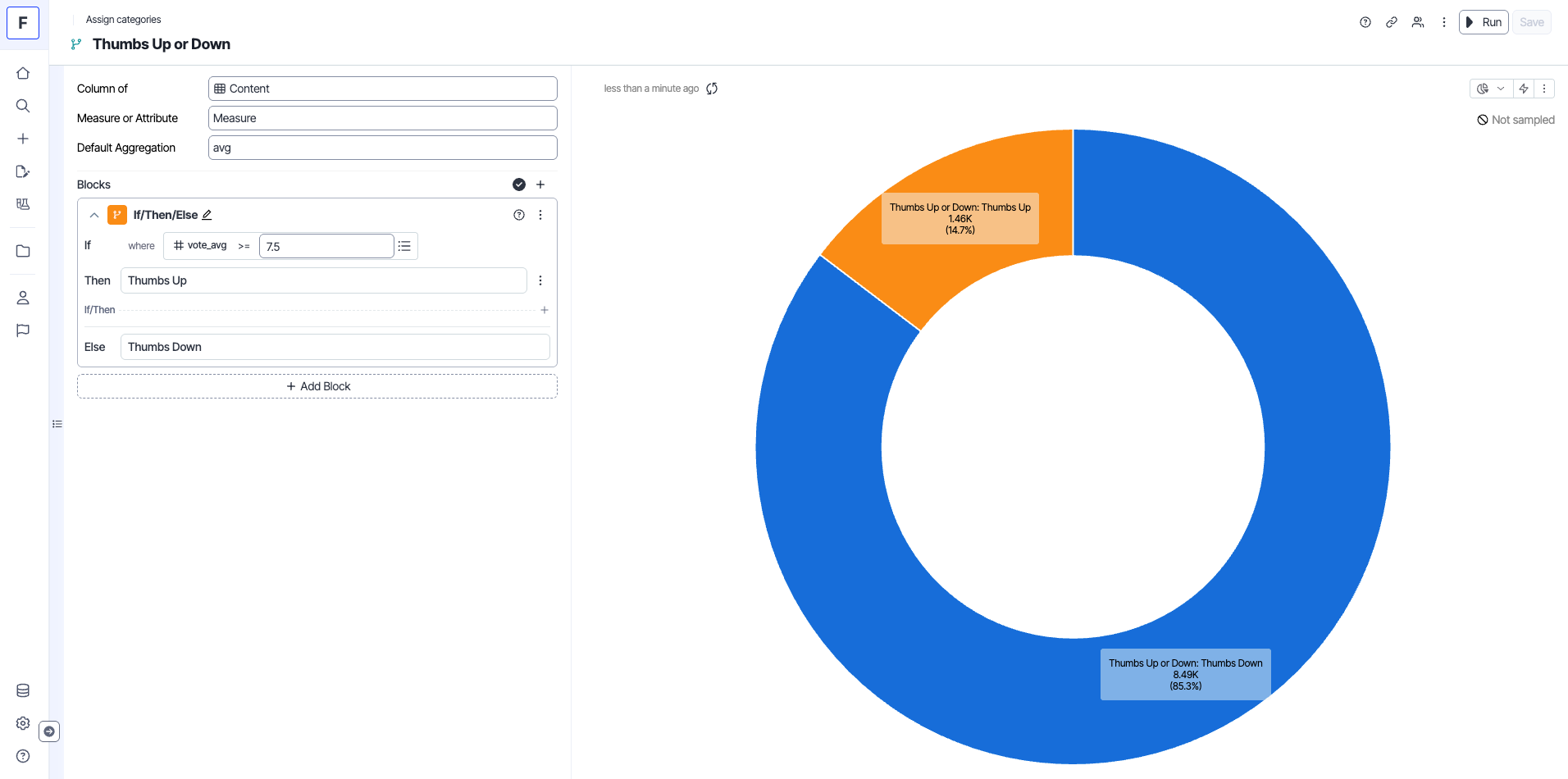1568x779 pixels.
Task: Click the Settings gear icon
Action: [x=23, y=723]
